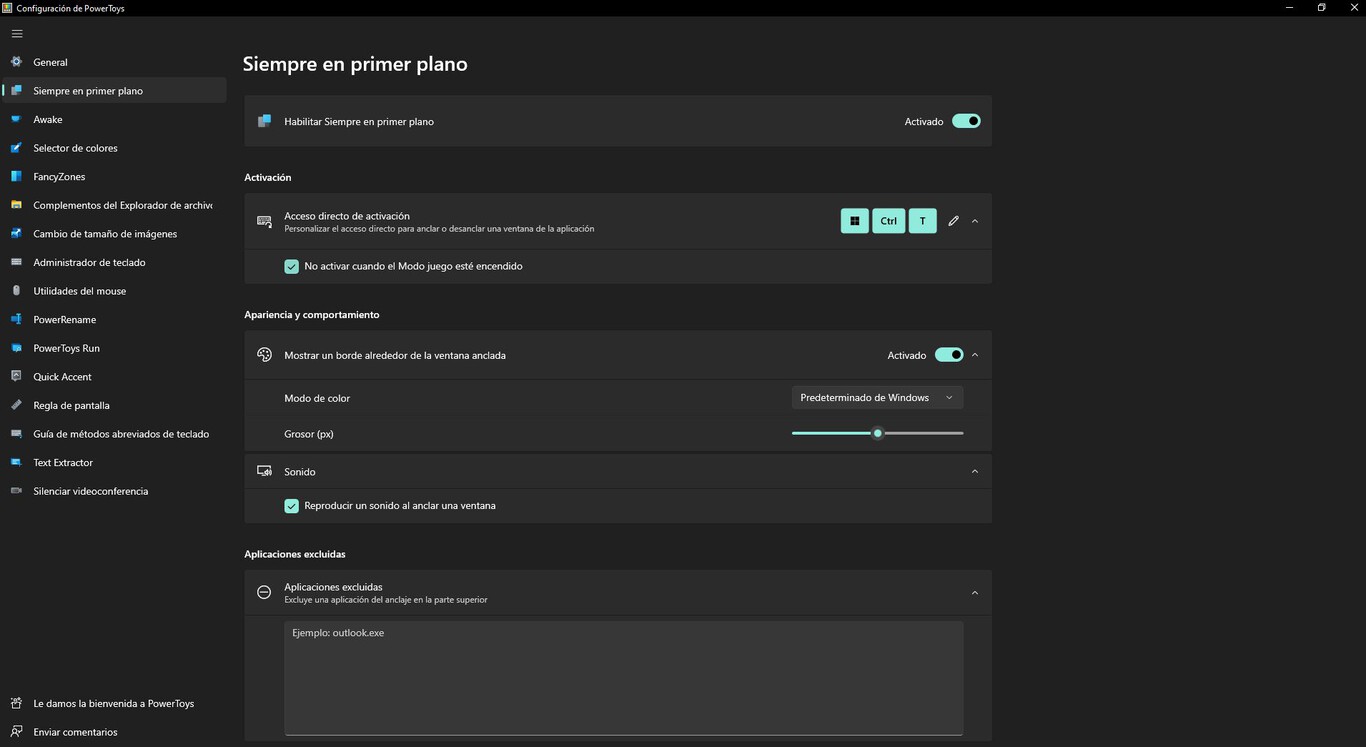Open Utilidades del mouse settings icon

click(x=16, y=291)
